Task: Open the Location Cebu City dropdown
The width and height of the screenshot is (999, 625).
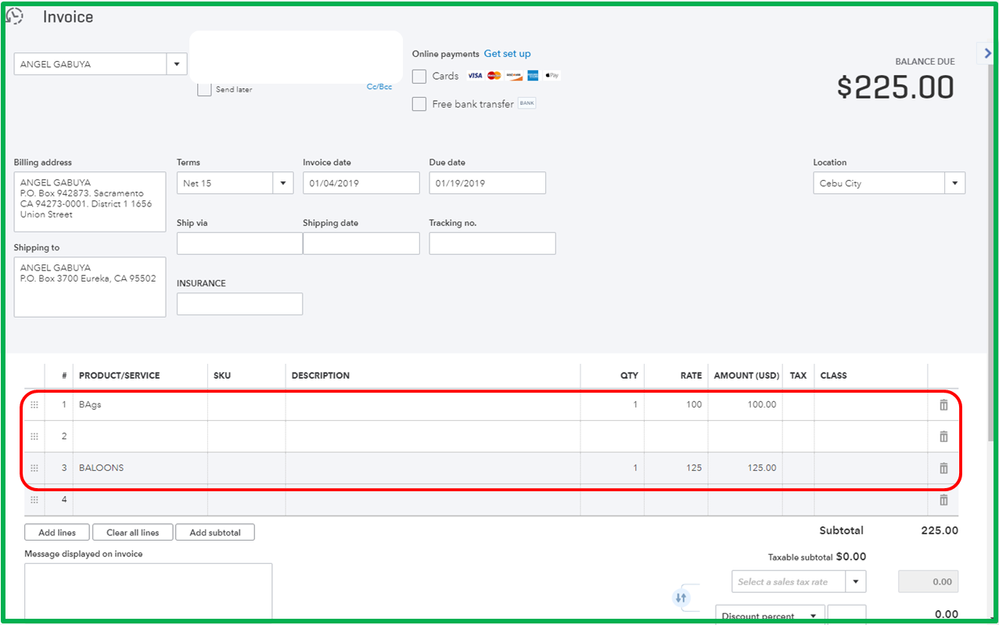Action: [x=954, y=183]
